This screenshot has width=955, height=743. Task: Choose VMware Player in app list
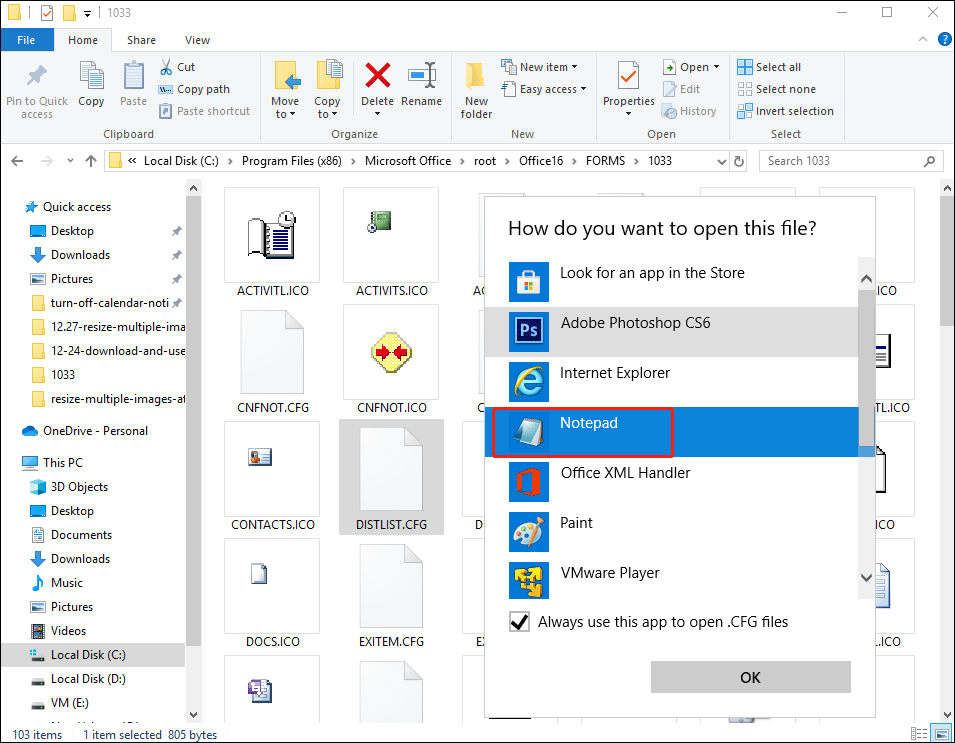tap(671, 582)
